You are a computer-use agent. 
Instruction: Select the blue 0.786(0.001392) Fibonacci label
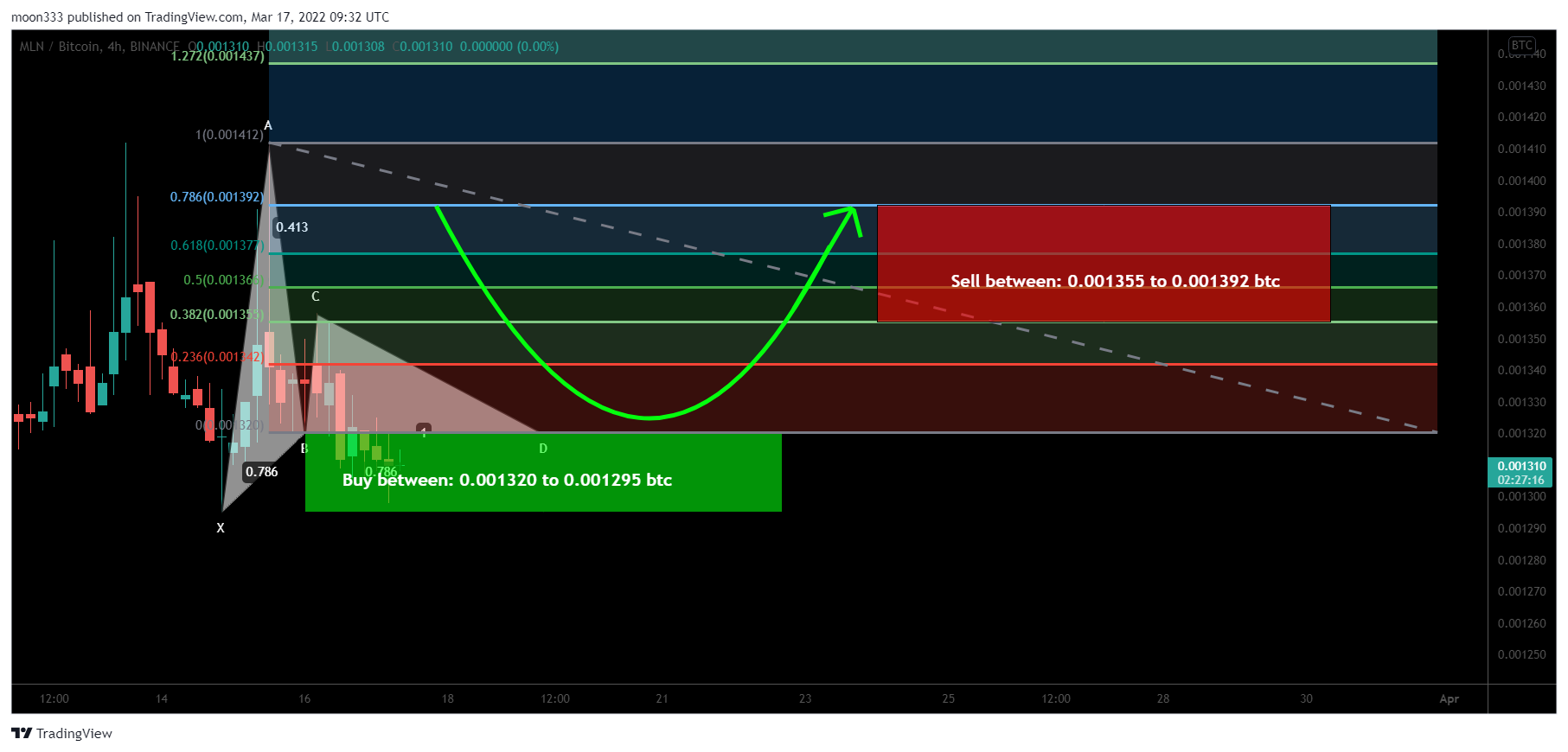[216, 197]
